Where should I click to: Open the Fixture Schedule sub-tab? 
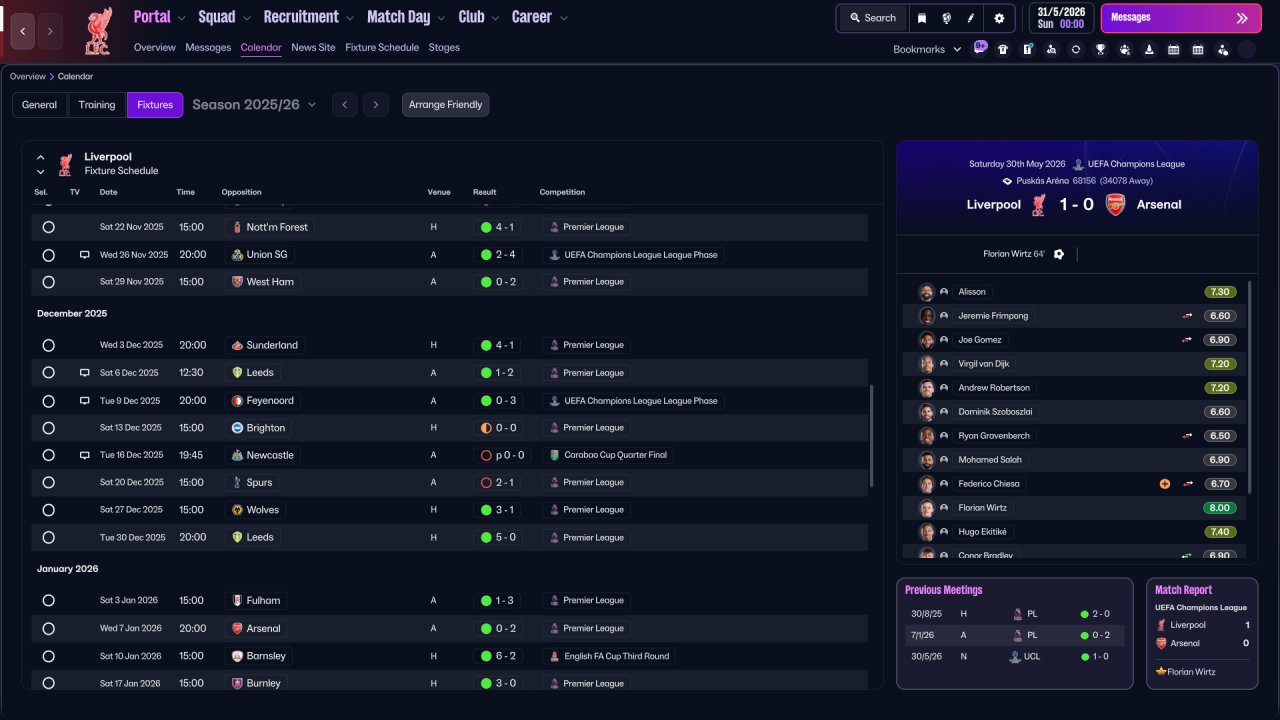coord(382,48)
